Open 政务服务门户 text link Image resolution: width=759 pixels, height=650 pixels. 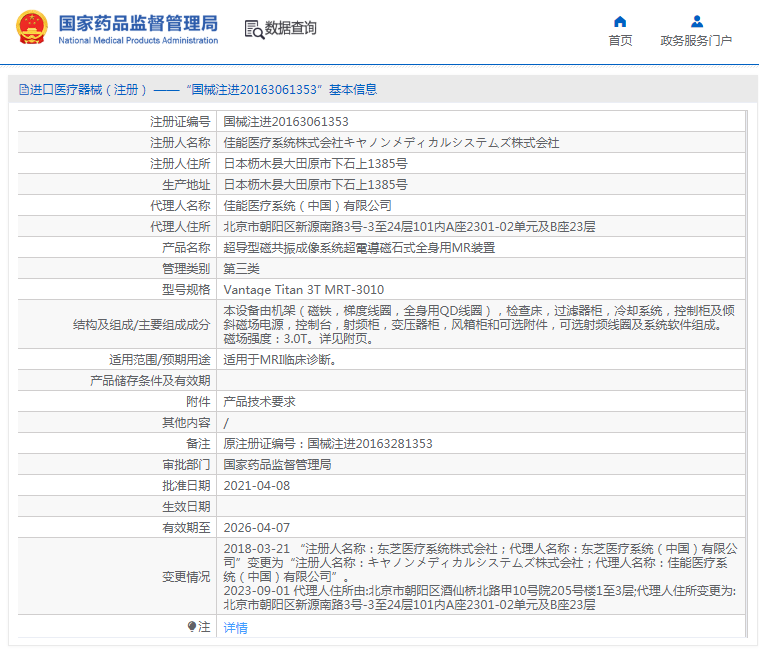tap(696, 41)
